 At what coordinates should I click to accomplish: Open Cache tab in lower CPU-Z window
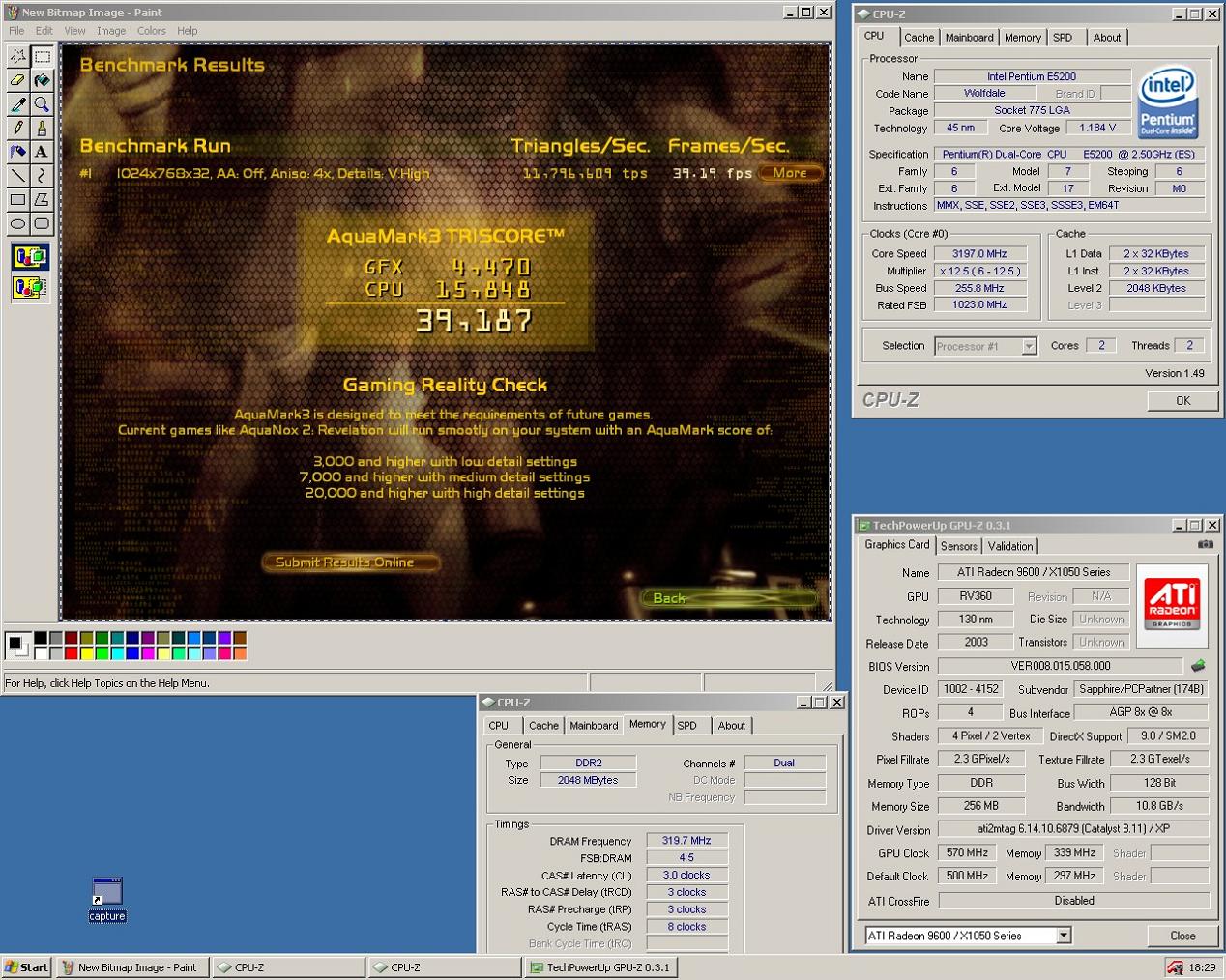543,726
